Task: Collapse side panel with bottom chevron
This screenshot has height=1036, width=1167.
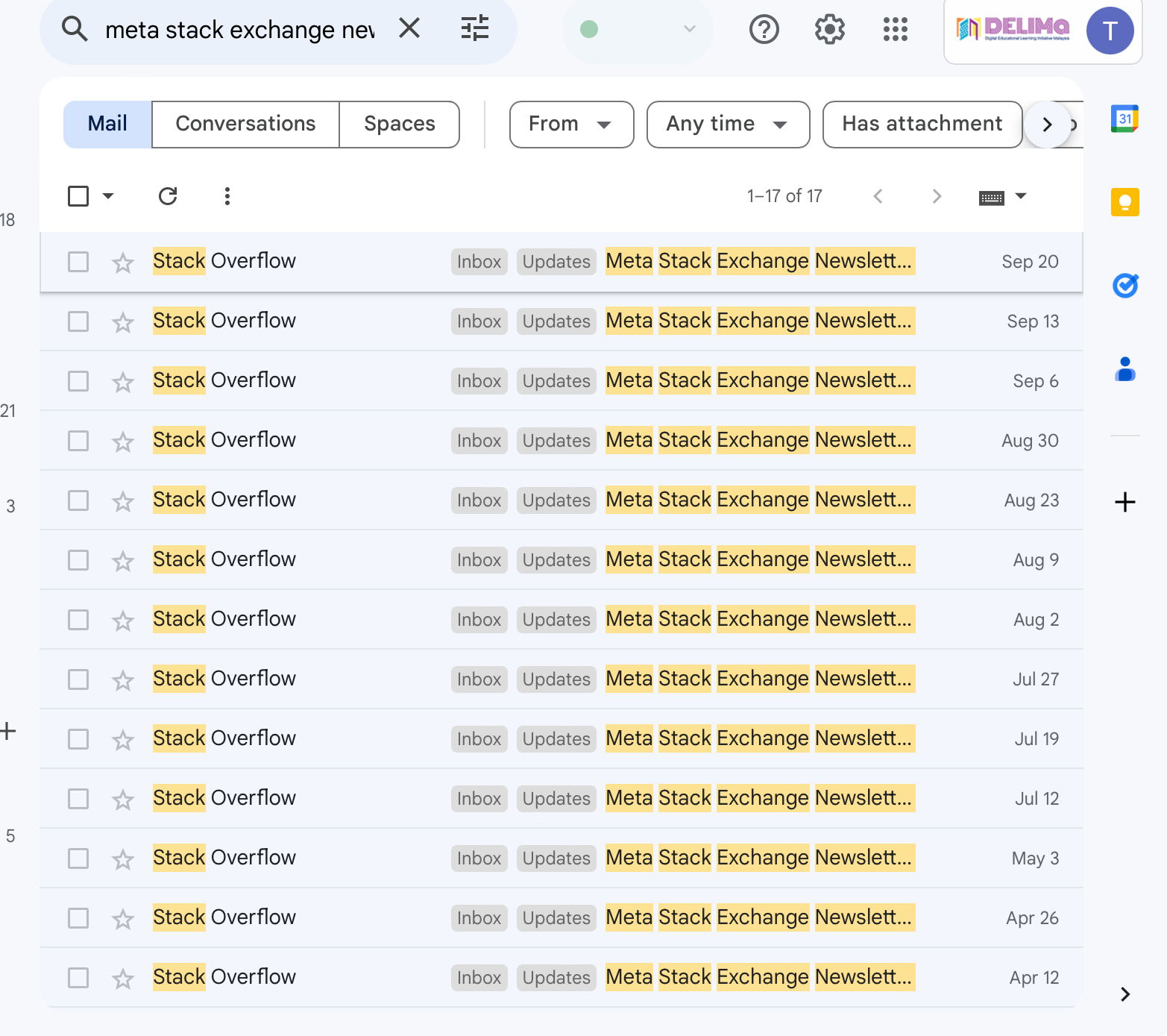Action: point(1125,993)
